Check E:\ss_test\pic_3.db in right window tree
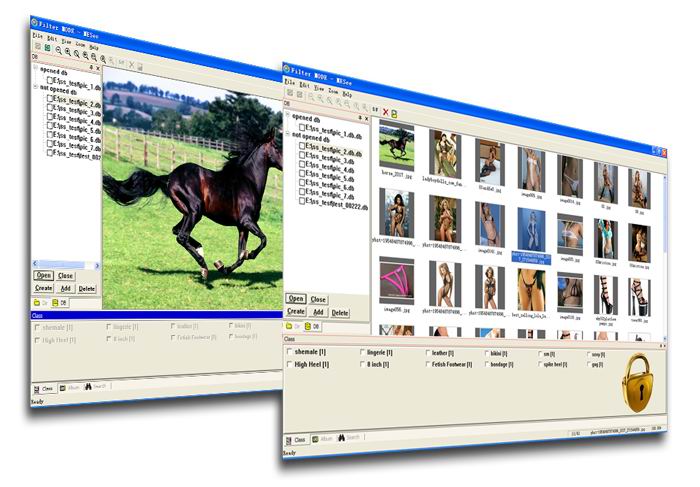This screenshot has height=487, width=700. point(302,155)
